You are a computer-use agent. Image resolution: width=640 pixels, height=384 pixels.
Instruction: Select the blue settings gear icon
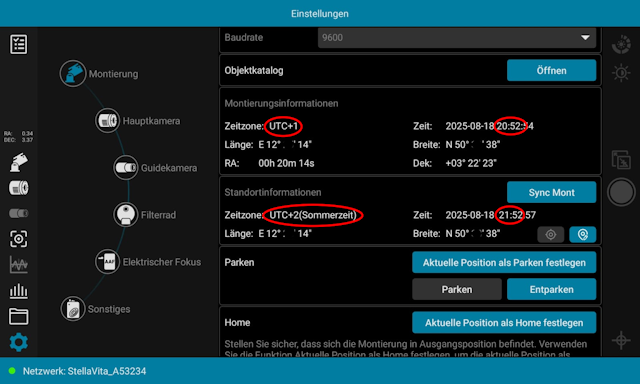(19, 342)
